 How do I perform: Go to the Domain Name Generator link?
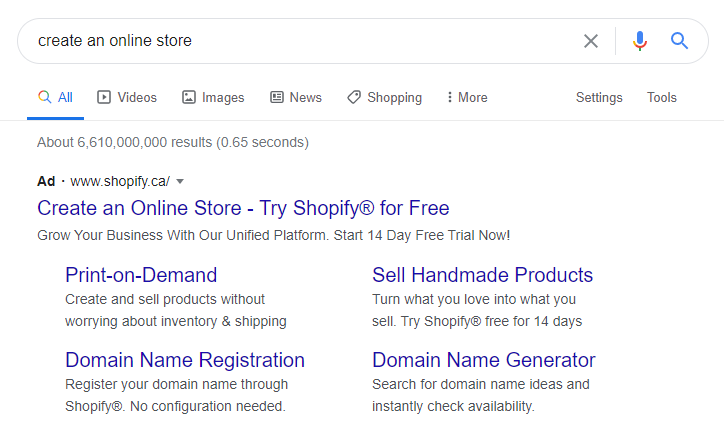[483, 360]
